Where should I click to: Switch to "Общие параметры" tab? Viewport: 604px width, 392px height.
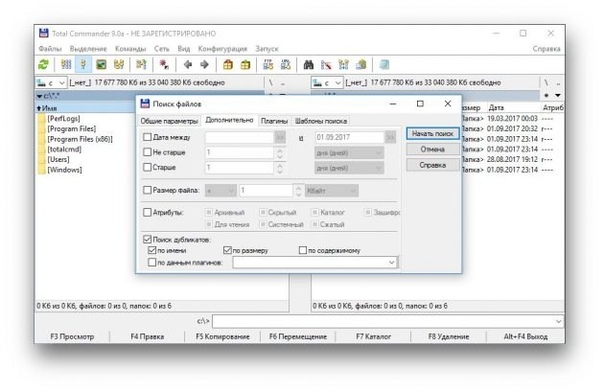pyautogui.click(x=169, y=121)
